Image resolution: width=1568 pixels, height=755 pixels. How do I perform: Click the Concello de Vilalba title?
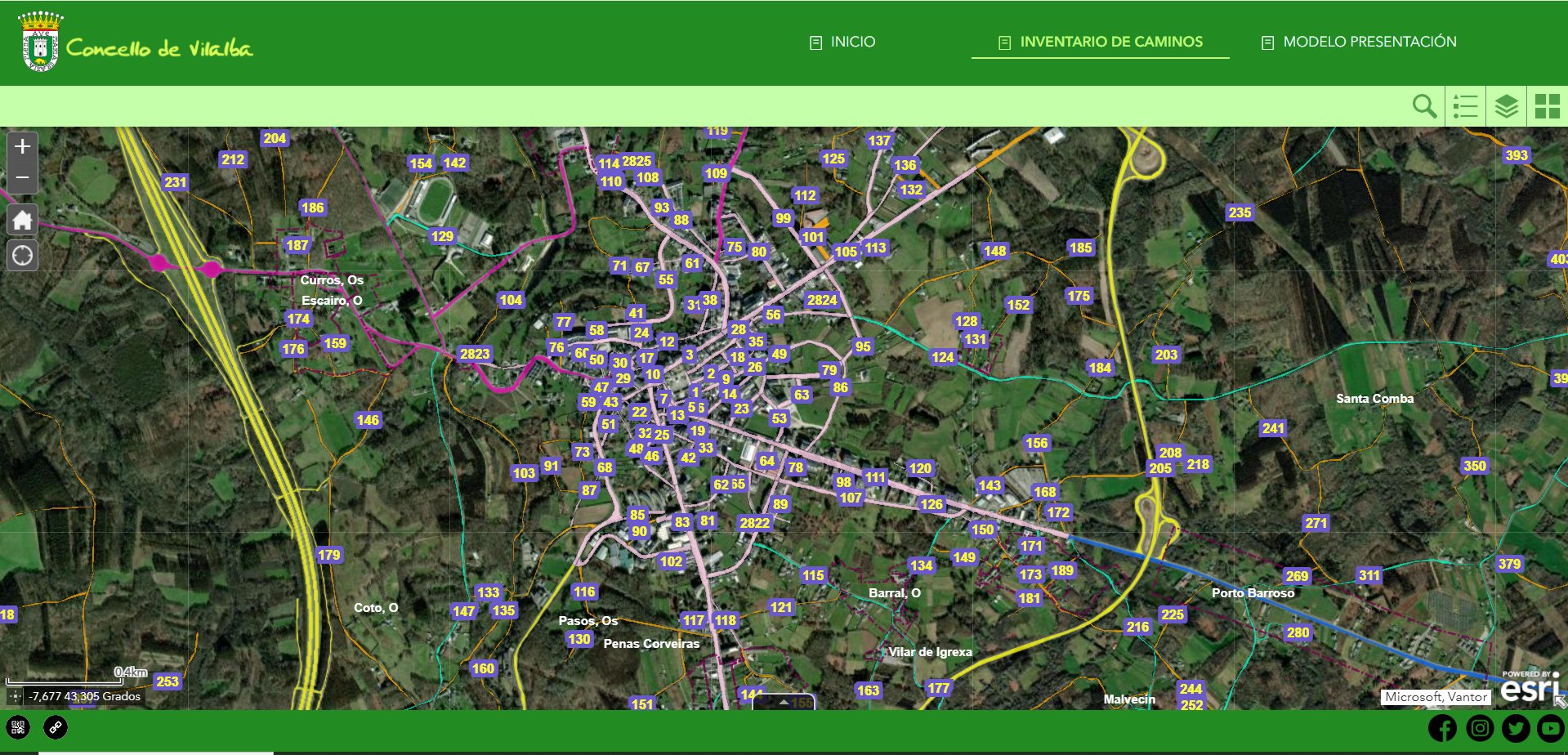(x=159, y=47)
